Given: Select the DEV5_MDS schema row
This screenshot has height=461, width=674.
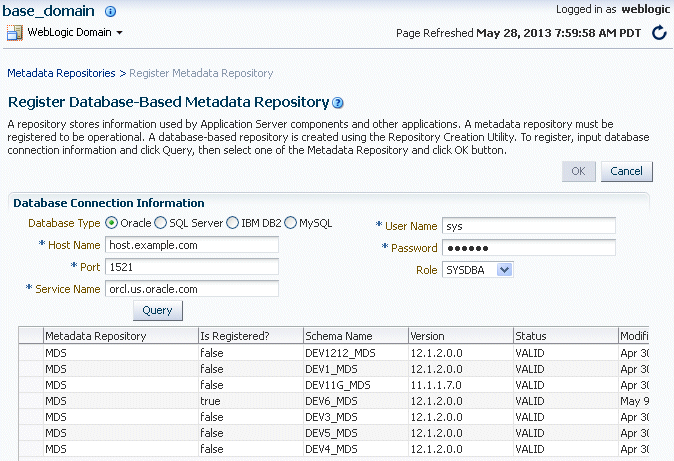Looking at the screenshot, I should point(334,433).
